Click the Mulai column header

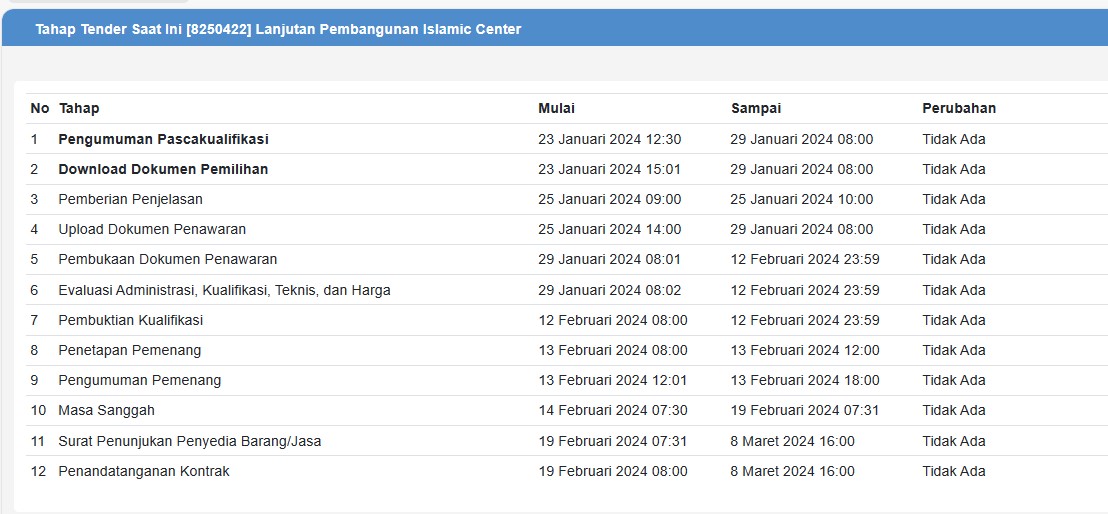556,108
